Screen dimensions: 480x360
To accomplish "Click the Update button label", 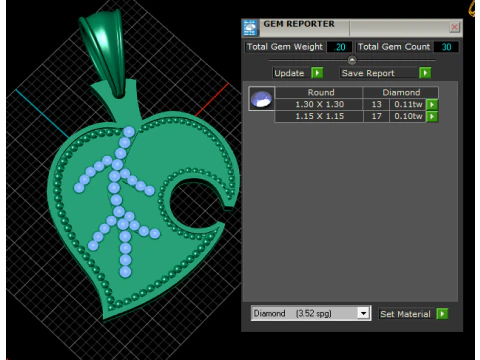I will click(x=289, y=73).
